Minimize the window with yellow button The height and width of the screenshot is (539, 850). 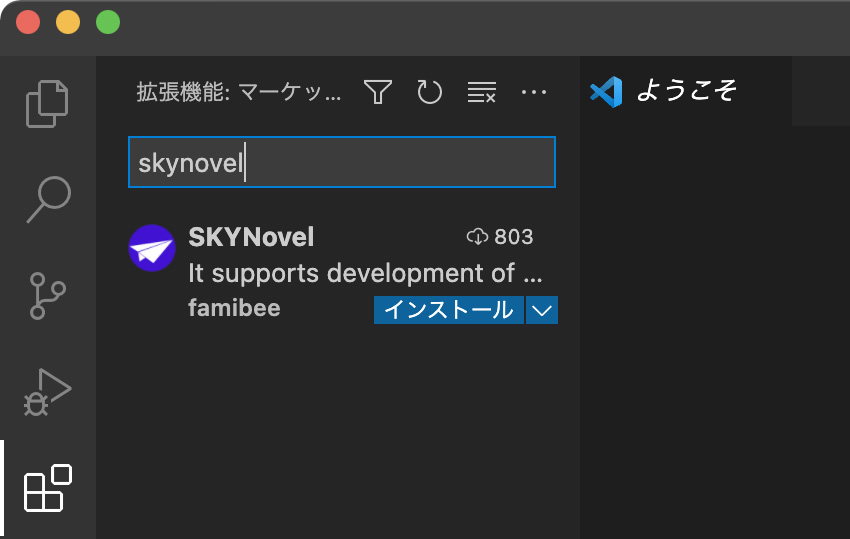[68, 22]
